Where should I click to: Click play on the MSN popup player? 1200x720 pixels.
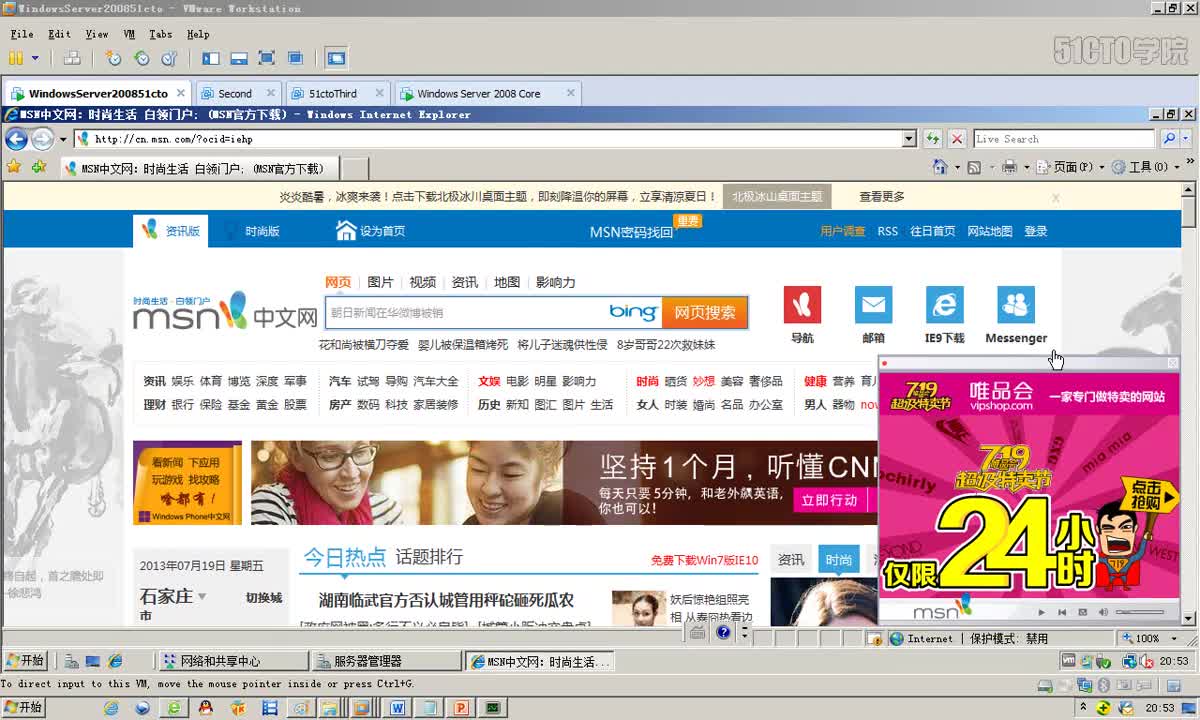tap(1041, 612)
